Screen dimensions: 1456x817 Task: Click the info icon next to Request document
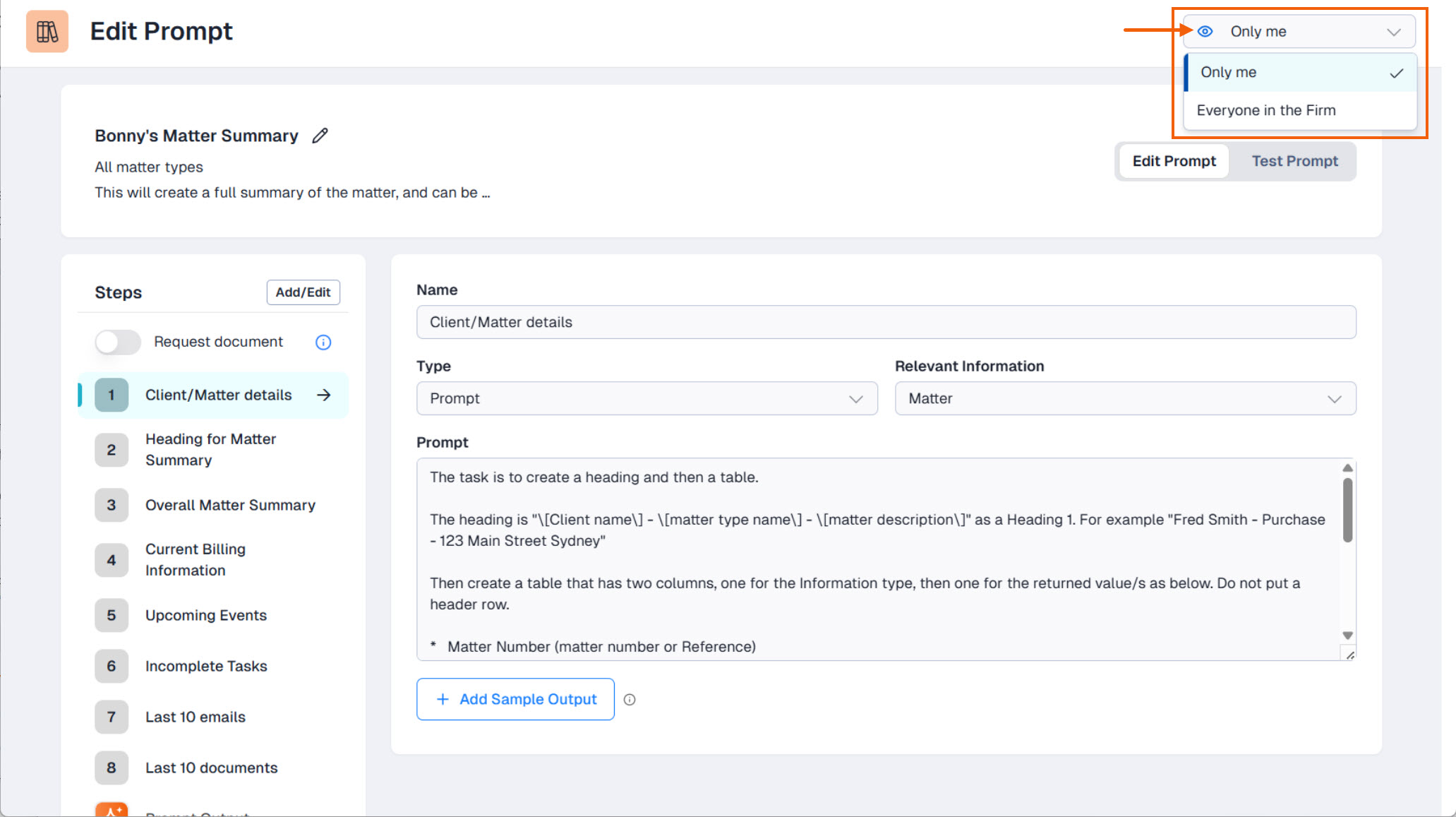[x=323, y=342]
